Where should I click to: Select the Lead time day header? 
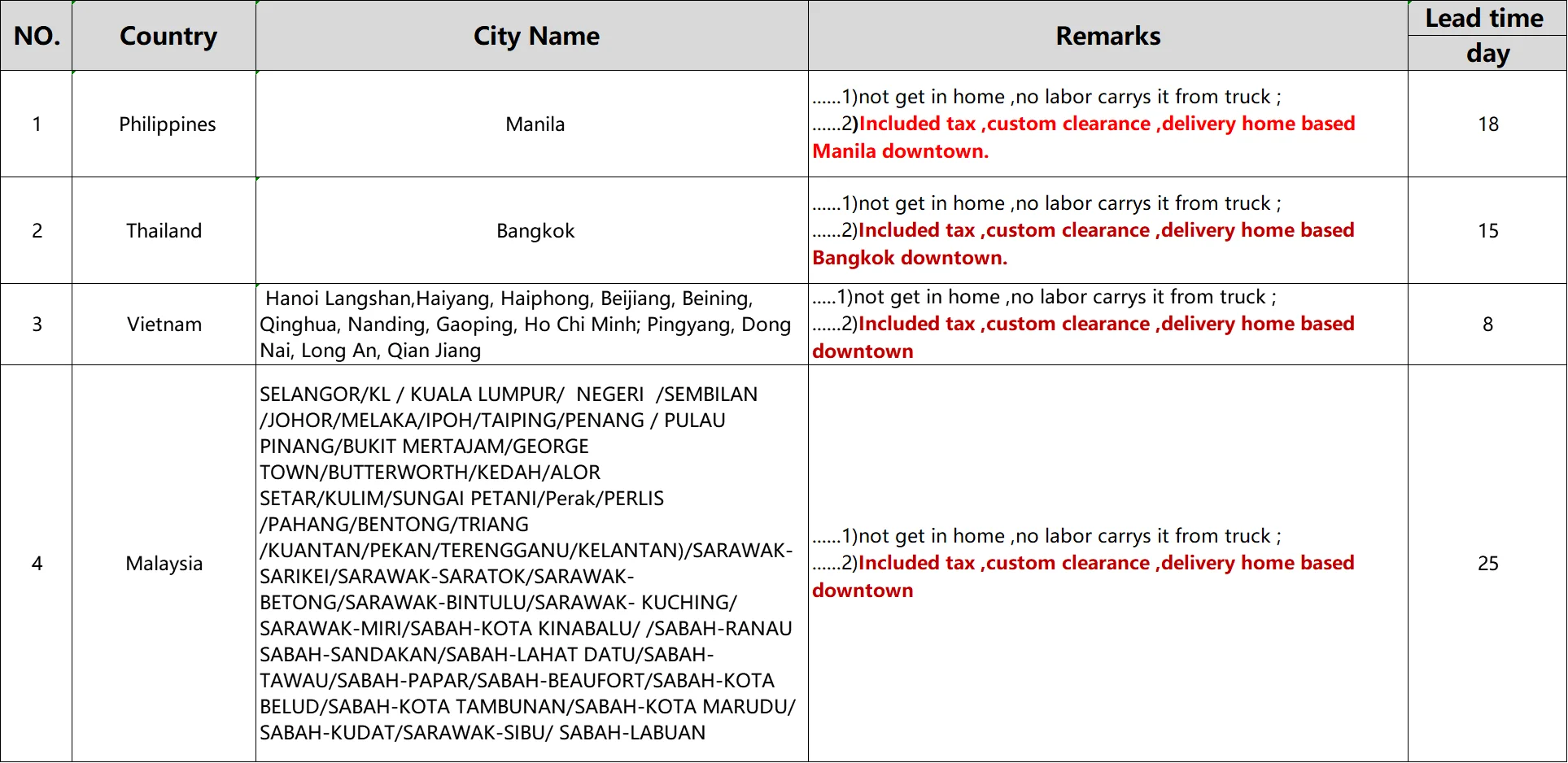1487,36
